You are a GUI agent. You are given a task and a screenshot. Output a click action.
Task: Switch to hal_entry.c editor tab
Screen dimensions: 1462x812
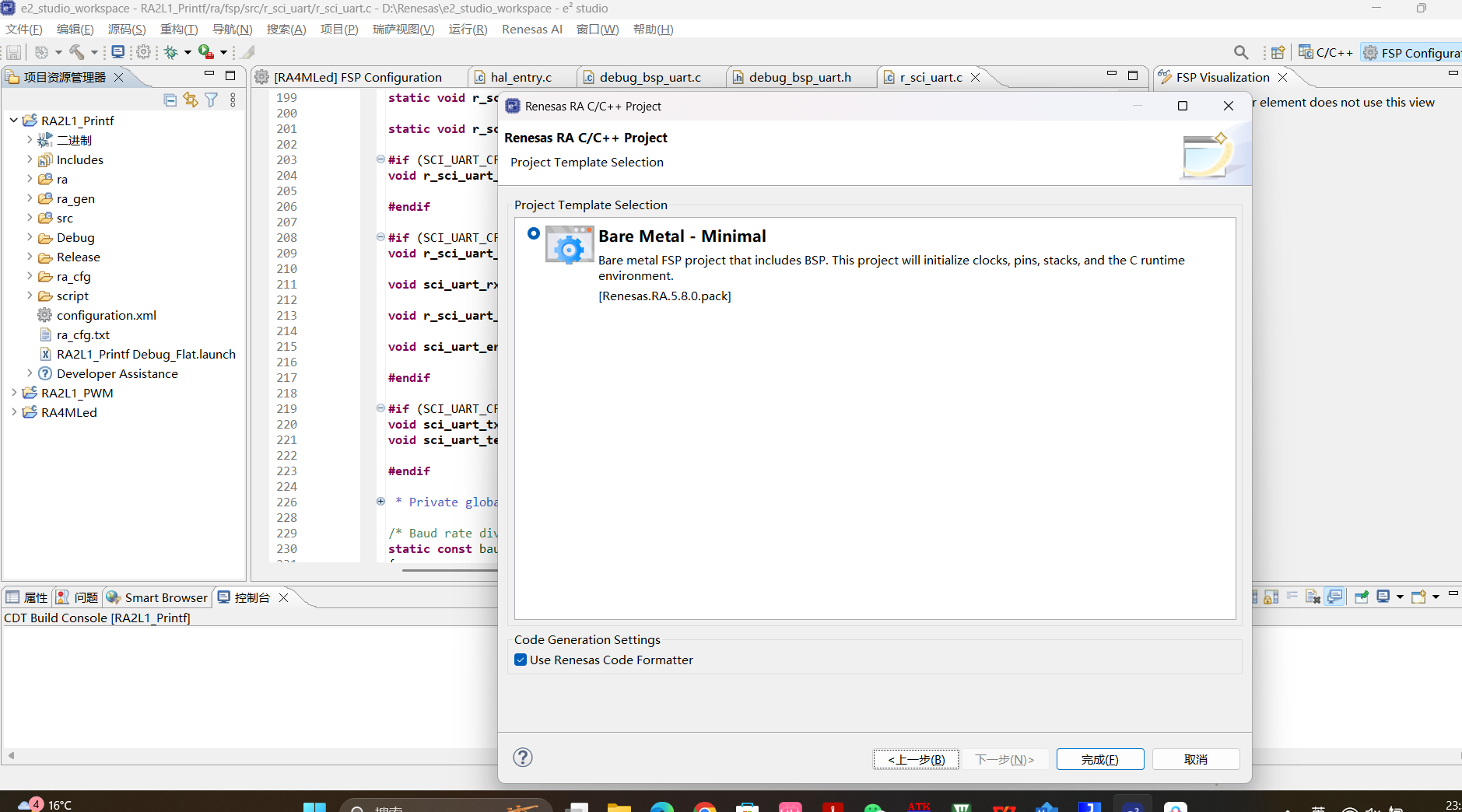pos(521,77)
